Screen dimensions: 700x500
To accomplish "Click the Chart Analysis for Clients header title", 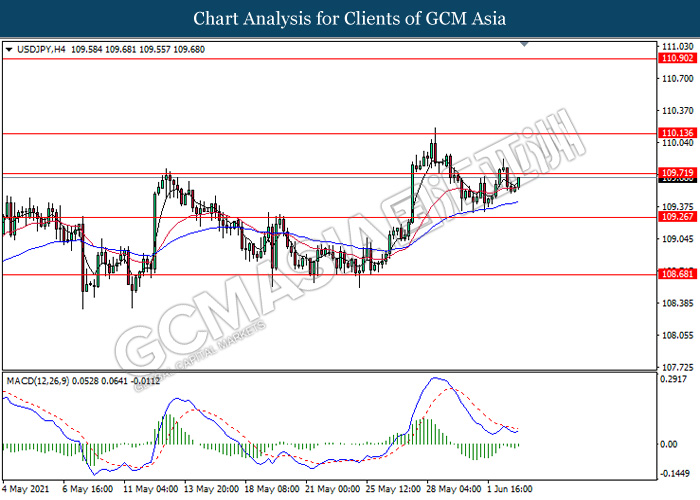I will pos(350,19).
